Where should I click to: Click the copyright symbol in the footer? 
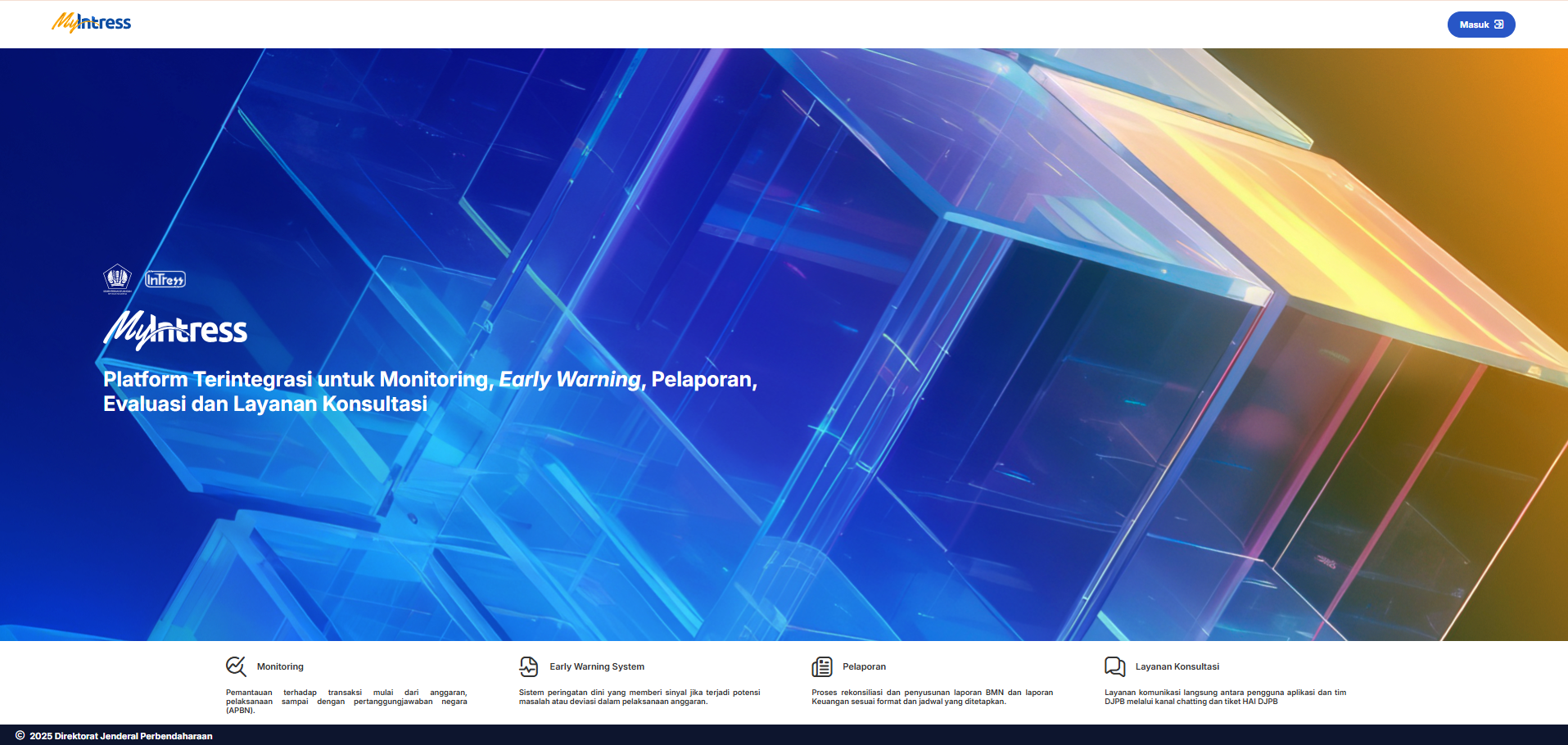pos(20,735)
